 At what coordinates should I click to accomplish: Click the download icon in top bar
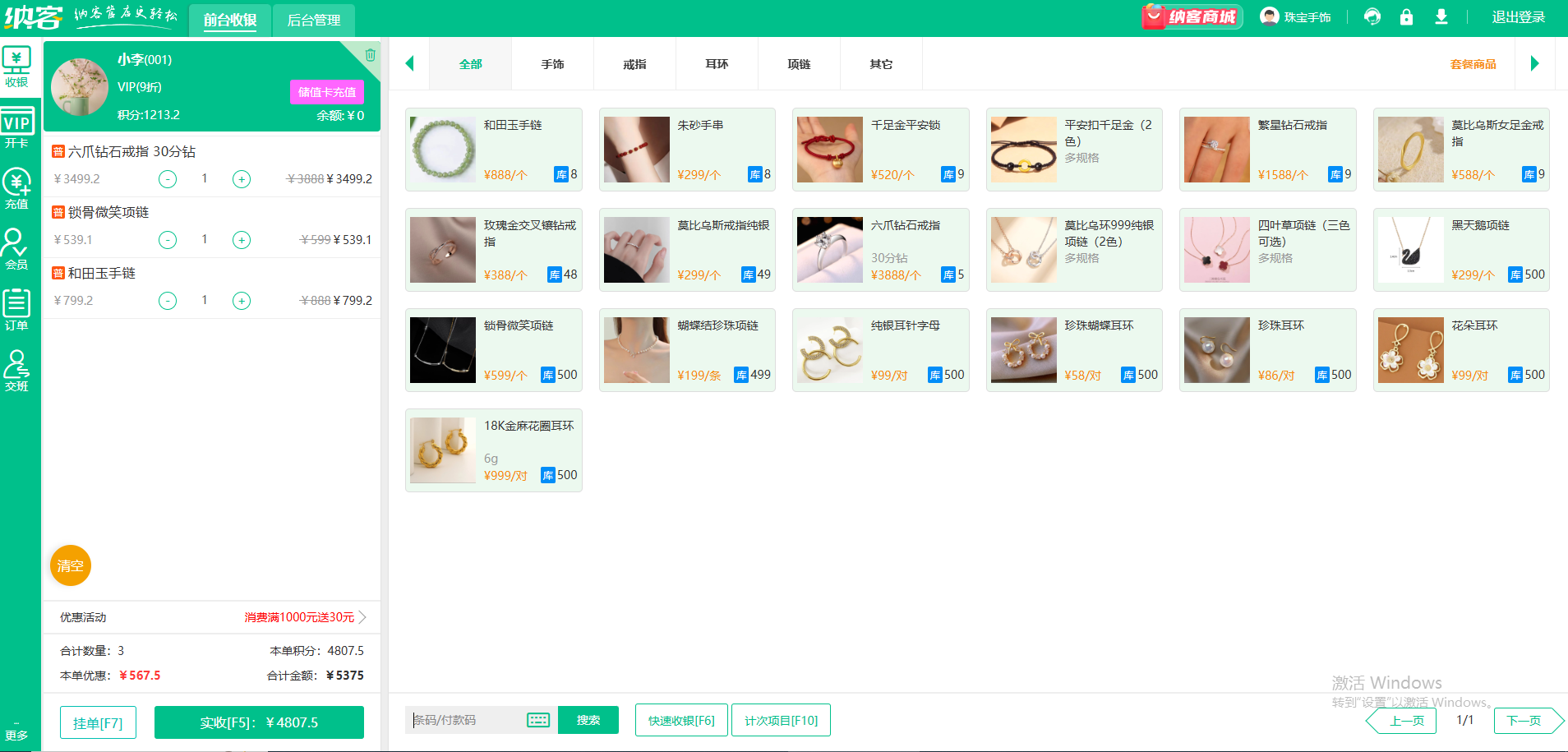click(1441, 17)
